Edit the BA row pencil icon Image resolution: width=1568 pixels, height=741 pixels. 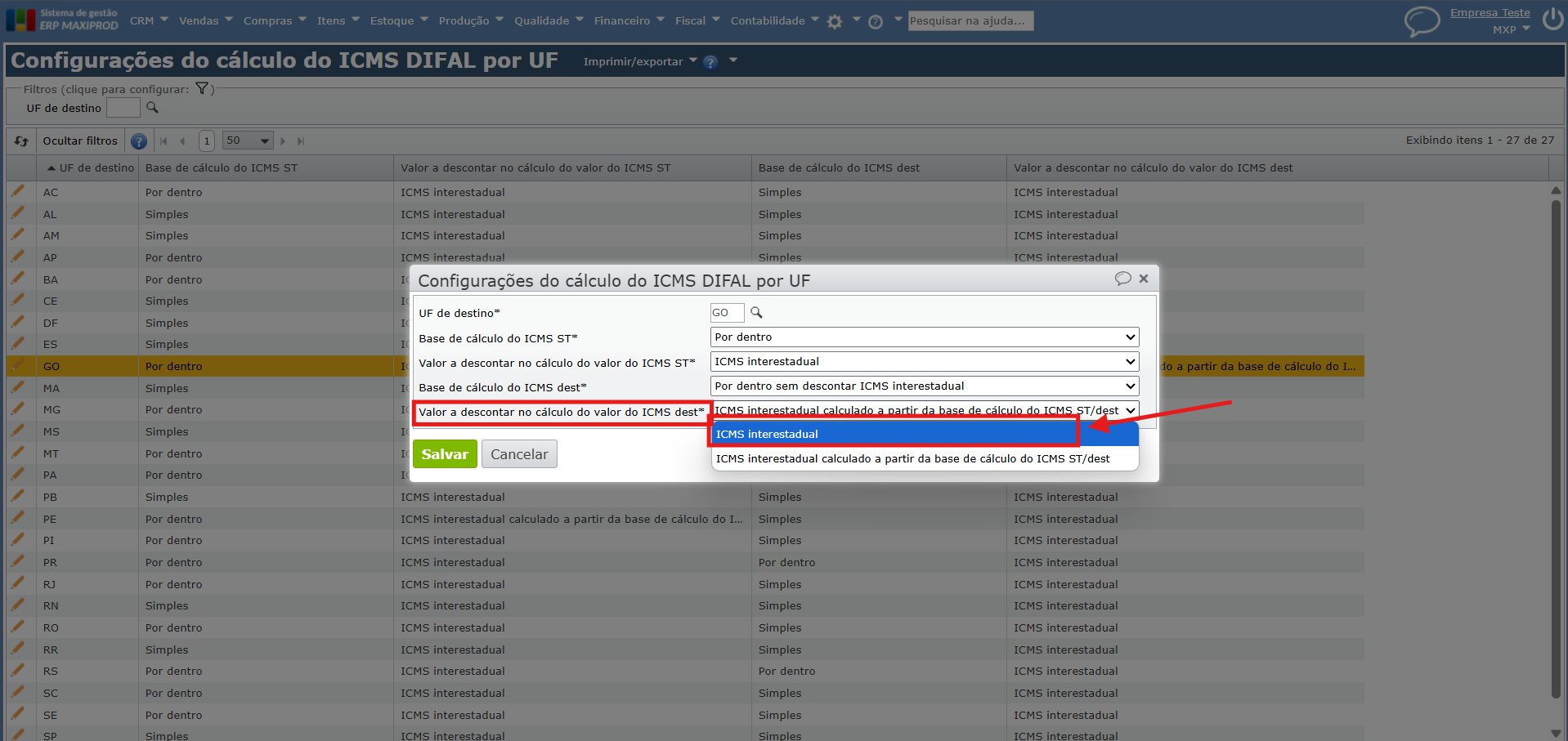coord(17,278)
